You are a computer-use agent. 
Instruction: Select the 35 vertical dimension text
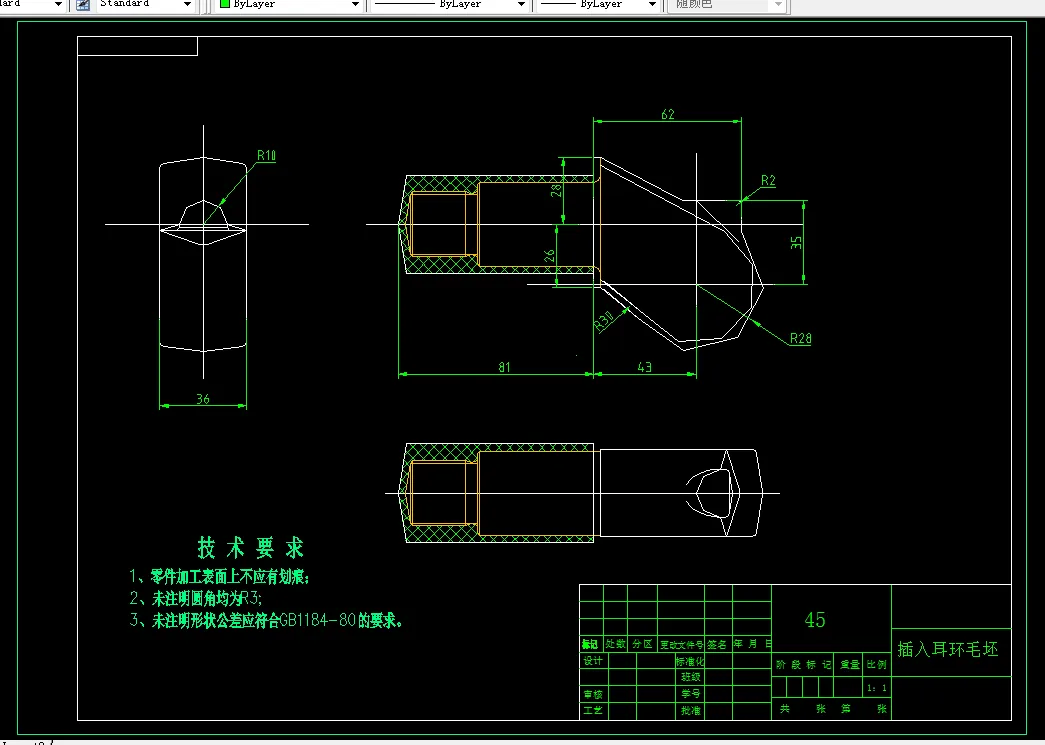pos(796,243)
